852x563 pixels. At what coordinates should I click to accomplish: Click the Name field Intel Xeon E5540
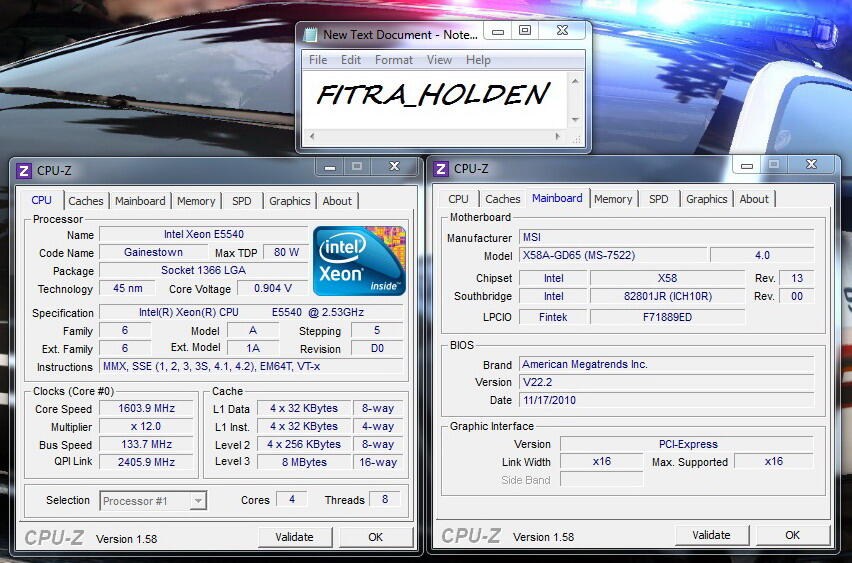(x=204, y=234)
